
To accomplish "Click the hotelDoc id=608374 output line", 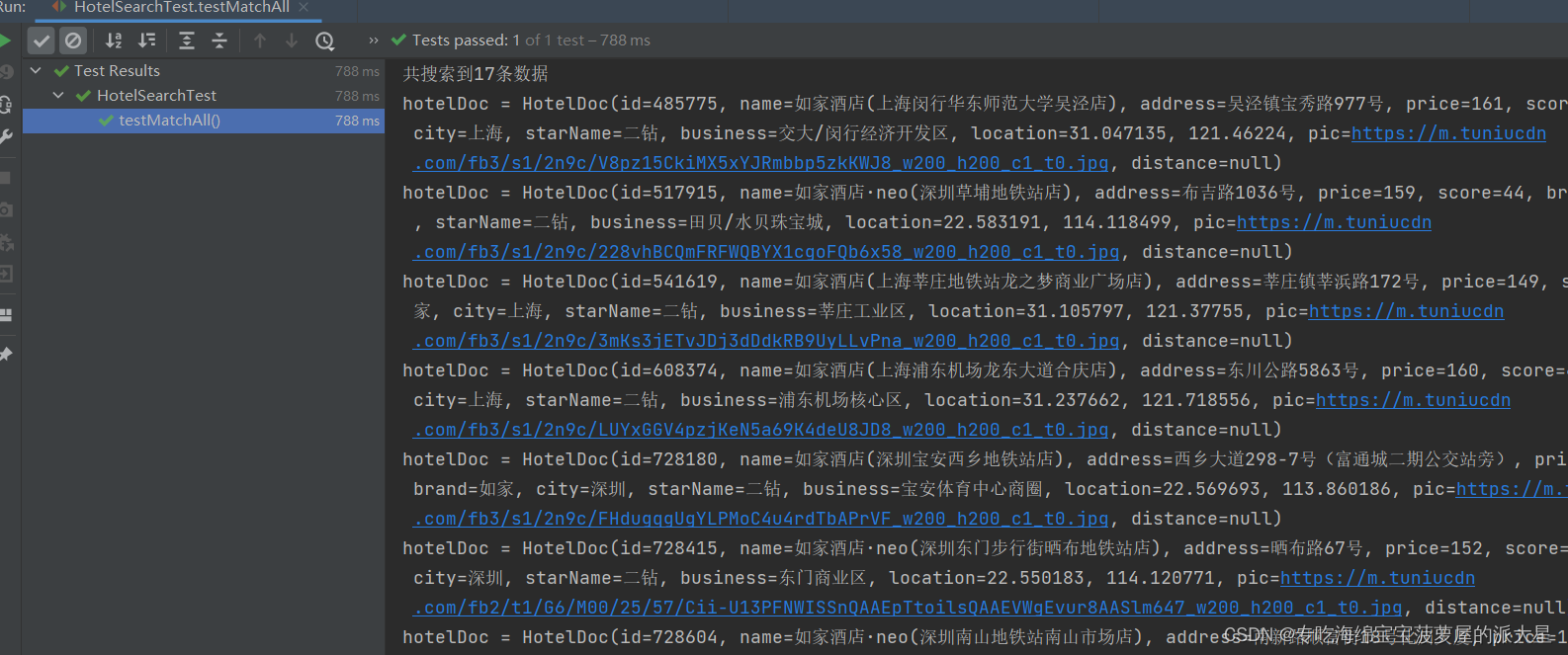I will (985, 370).
